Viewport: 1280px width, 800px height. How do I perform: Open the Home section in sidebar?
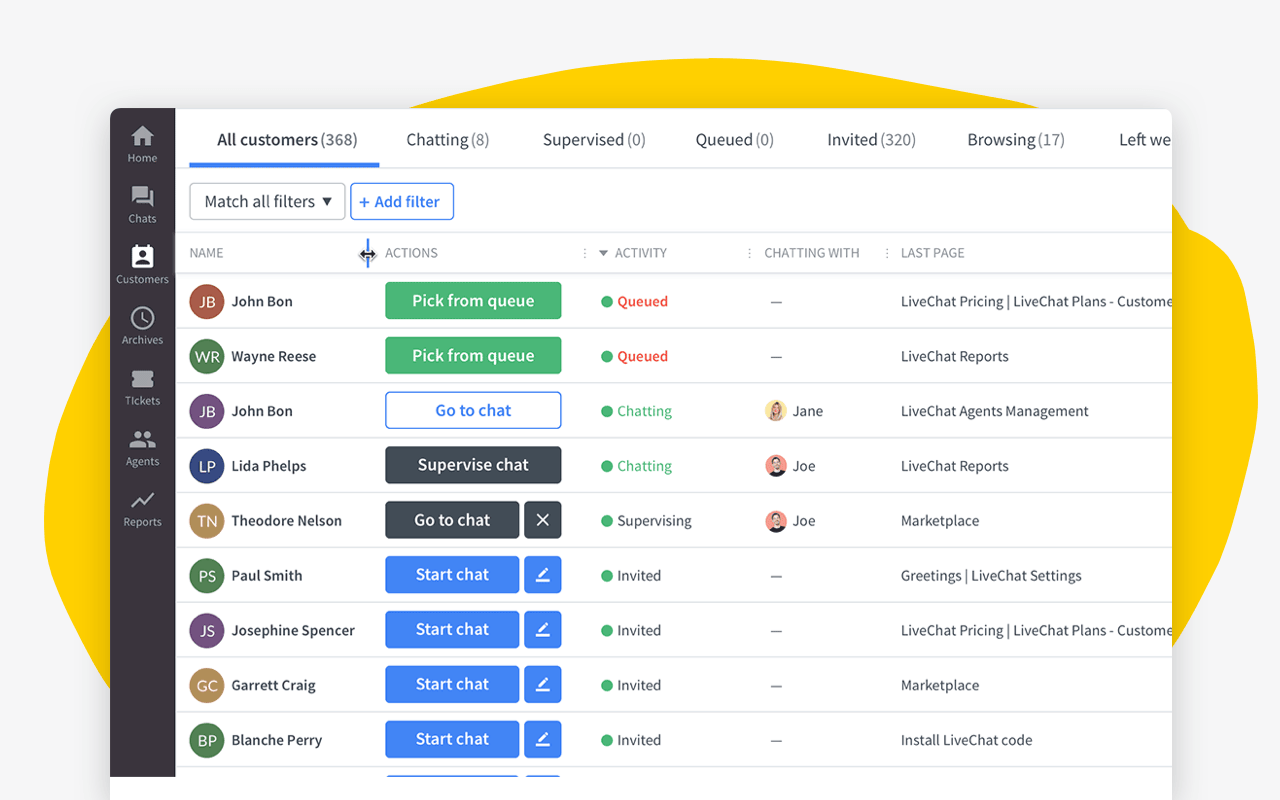(x=142, y=144)
